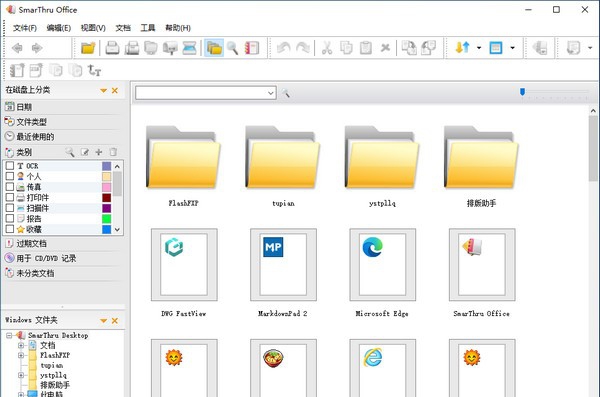This screenshot has height=397, width=600.
Task: Click the green swatch for 报告 category
Action: coord(106,219)
